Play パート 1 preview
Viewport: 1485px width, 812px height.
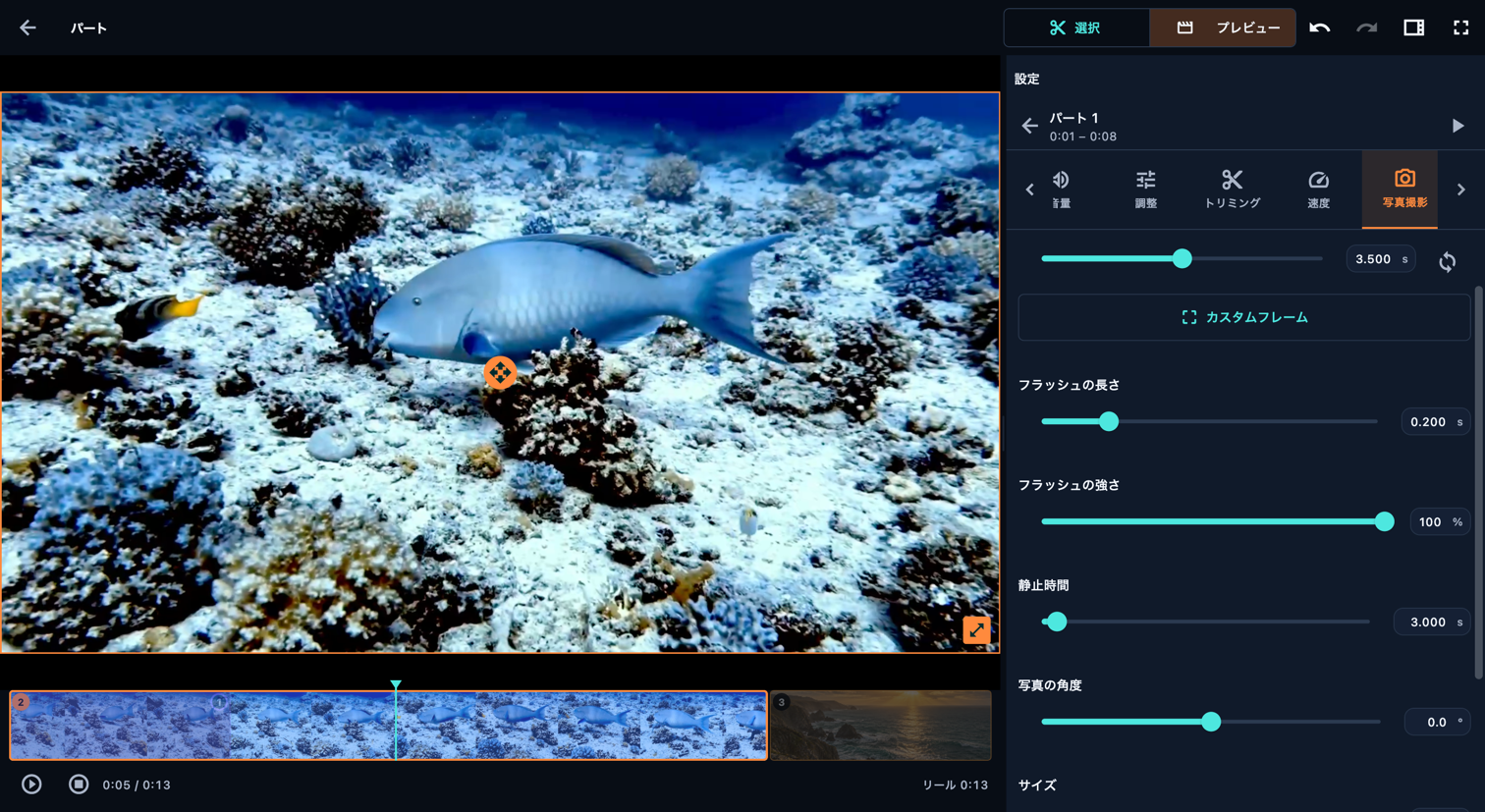[1457, 126]
